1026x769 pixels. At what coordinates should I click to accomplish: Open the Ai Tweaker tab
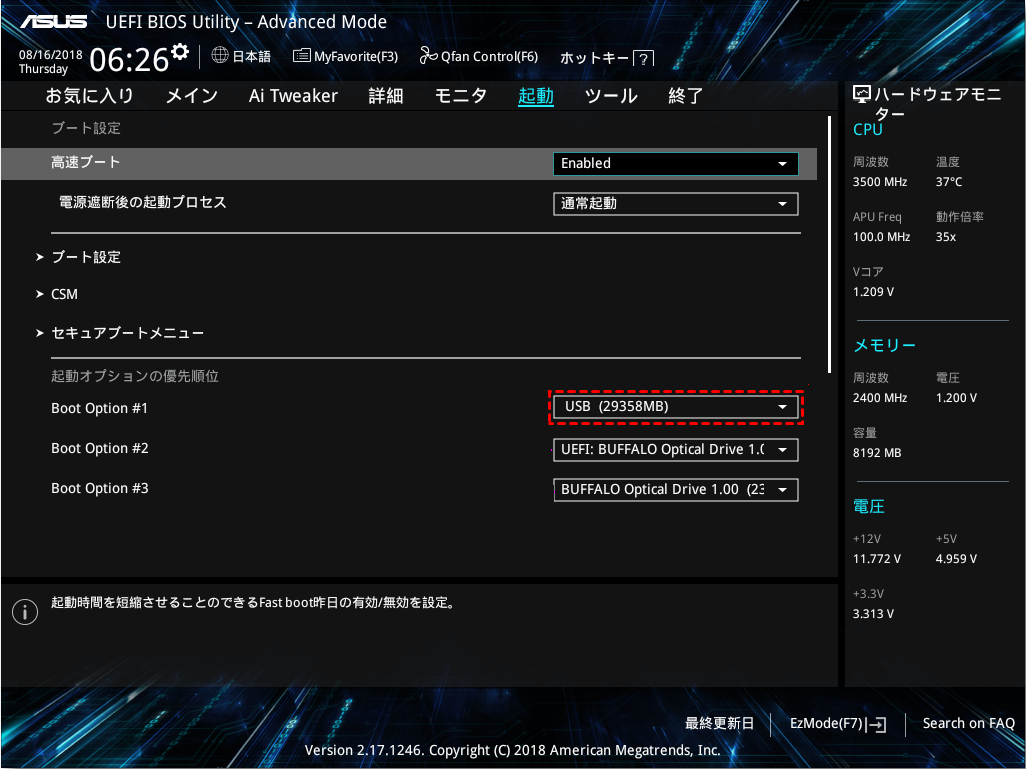point(293,96)
